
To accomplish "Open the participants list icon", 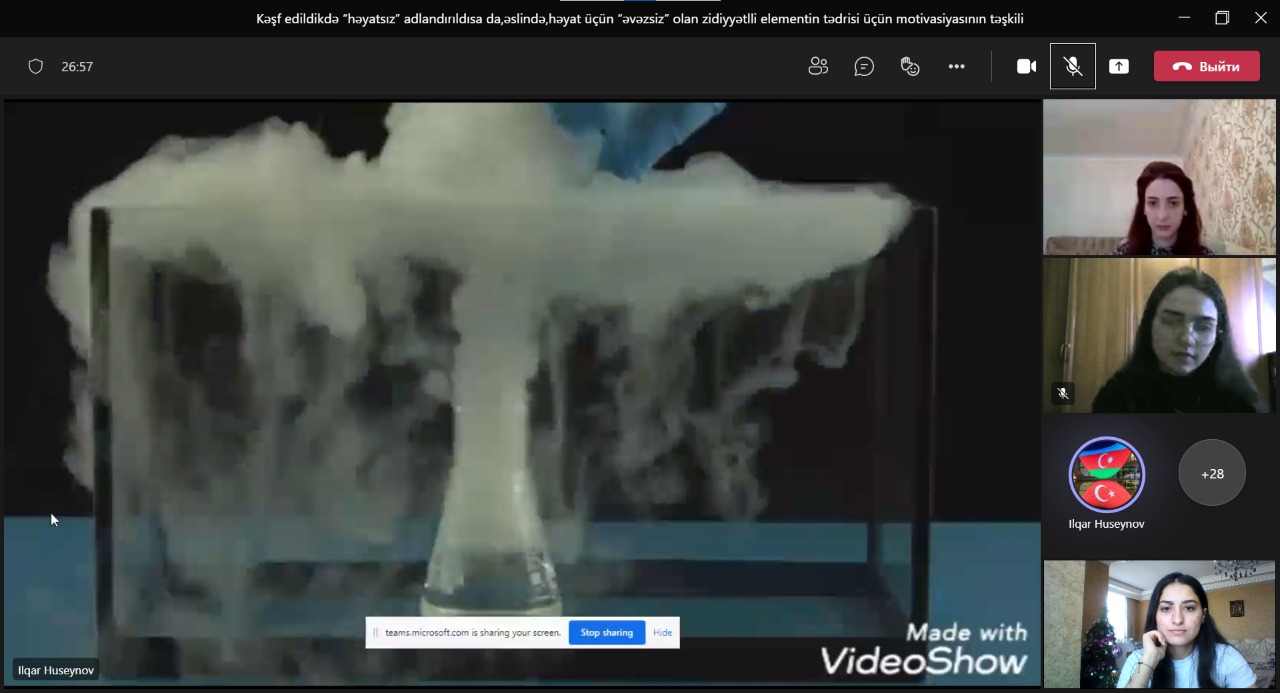I will click(x=818, y=66).
